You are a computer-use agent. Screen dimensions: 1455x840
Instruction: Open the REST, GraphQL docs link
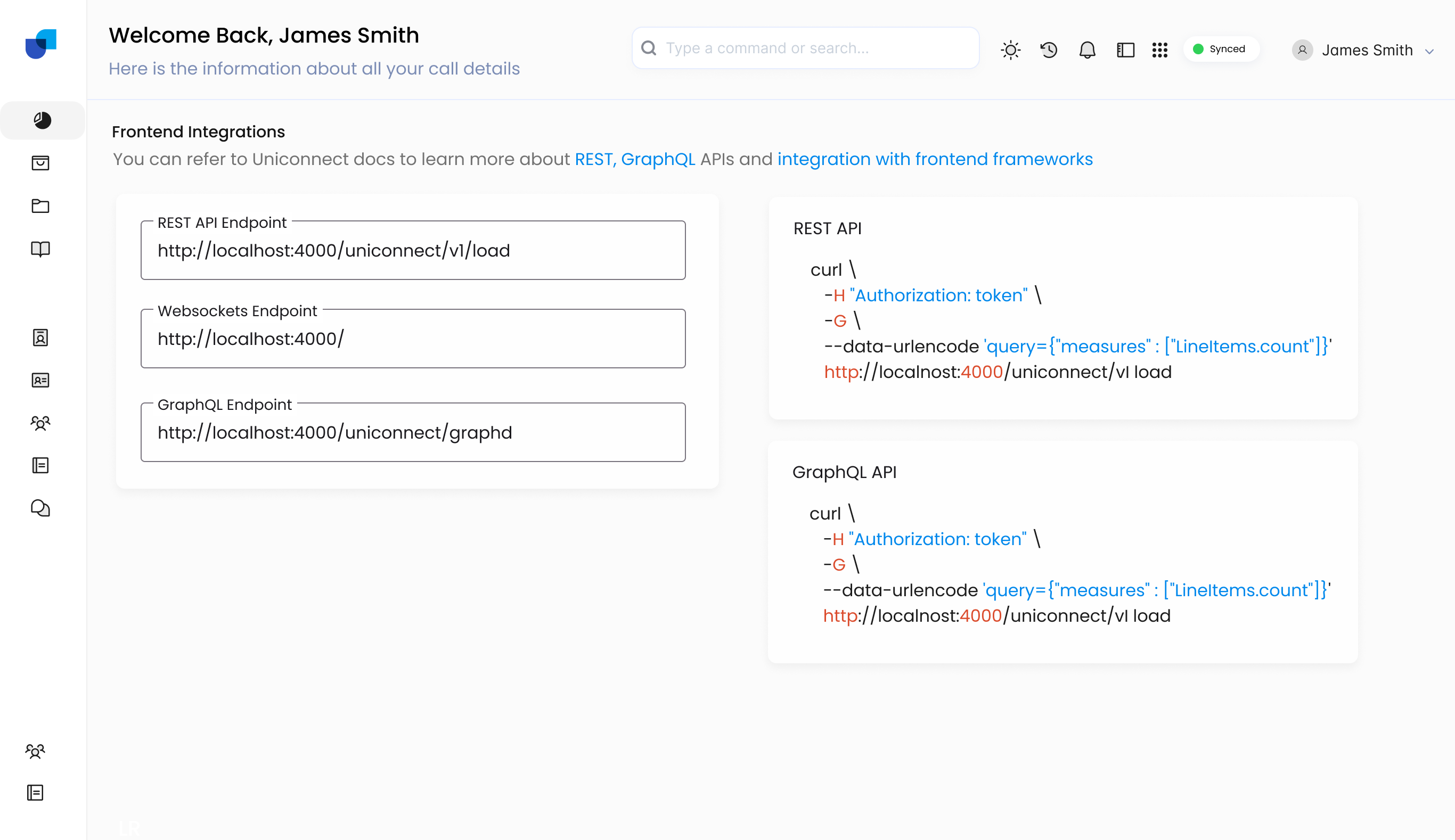pos(634,159)
